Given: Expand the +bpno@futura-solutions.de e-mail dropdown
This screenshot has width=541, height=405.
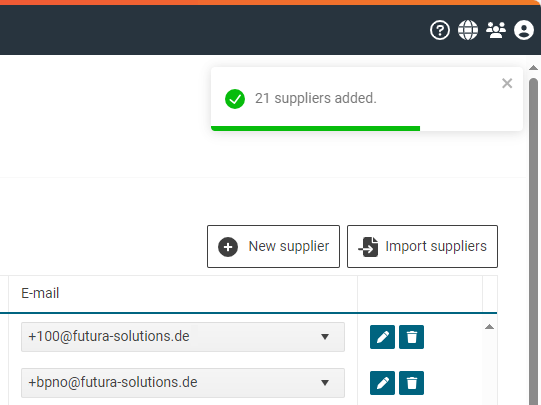Looking at the screenshot, I should click(325, 383).
